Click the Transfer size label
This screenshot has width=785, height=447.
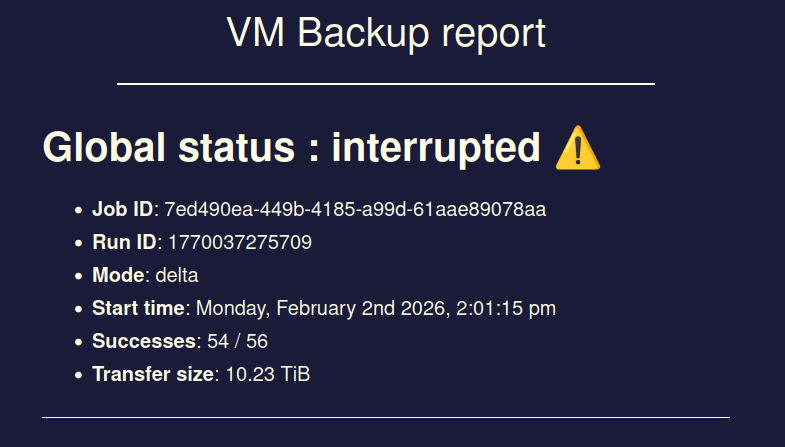pyautogui.click(x=153, y=374)
